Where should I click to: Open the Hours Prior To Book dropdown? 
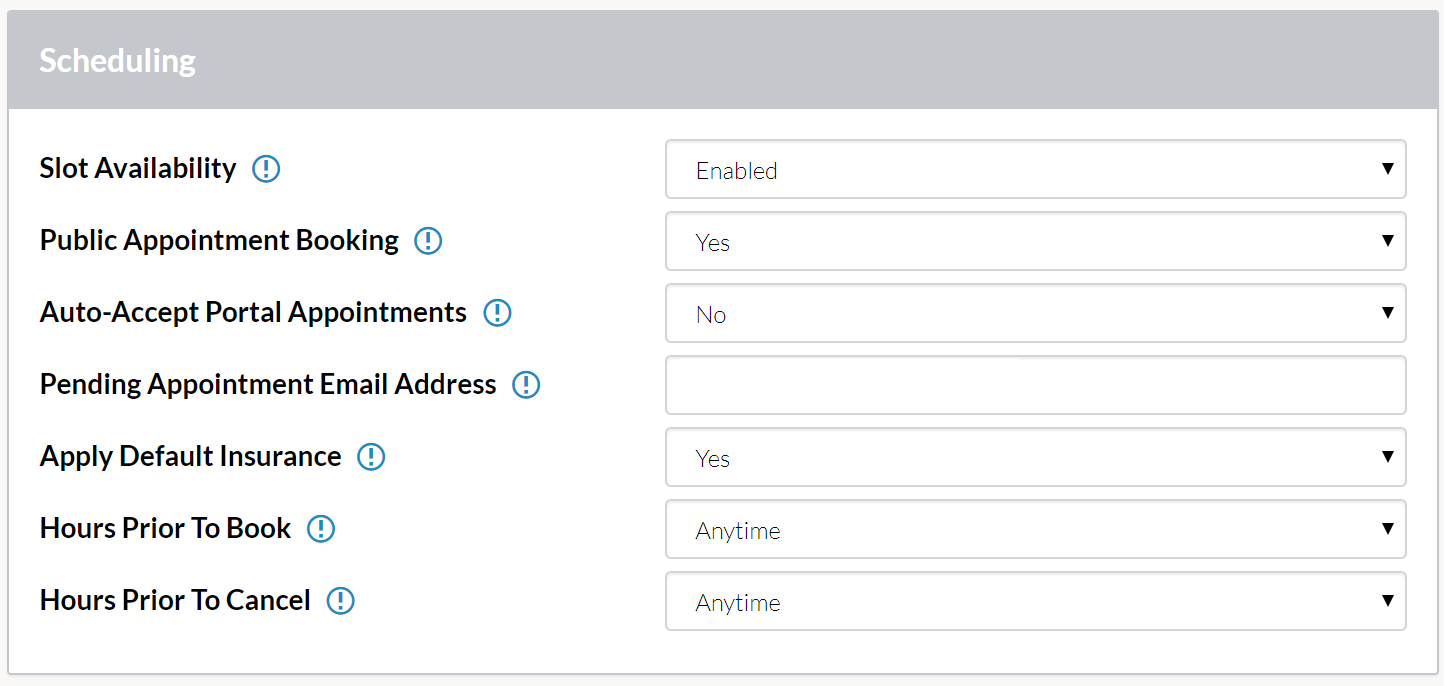1036,529
